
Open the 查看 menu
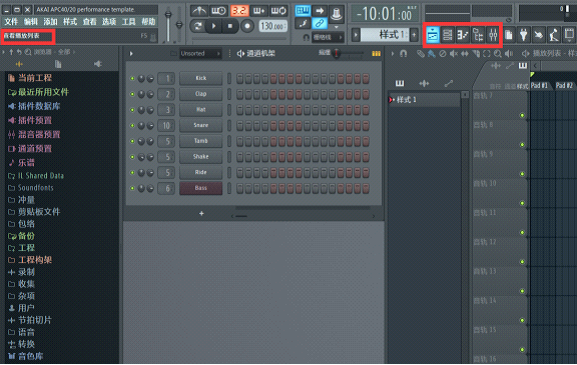pyautogui.click(x=89, y=22)
